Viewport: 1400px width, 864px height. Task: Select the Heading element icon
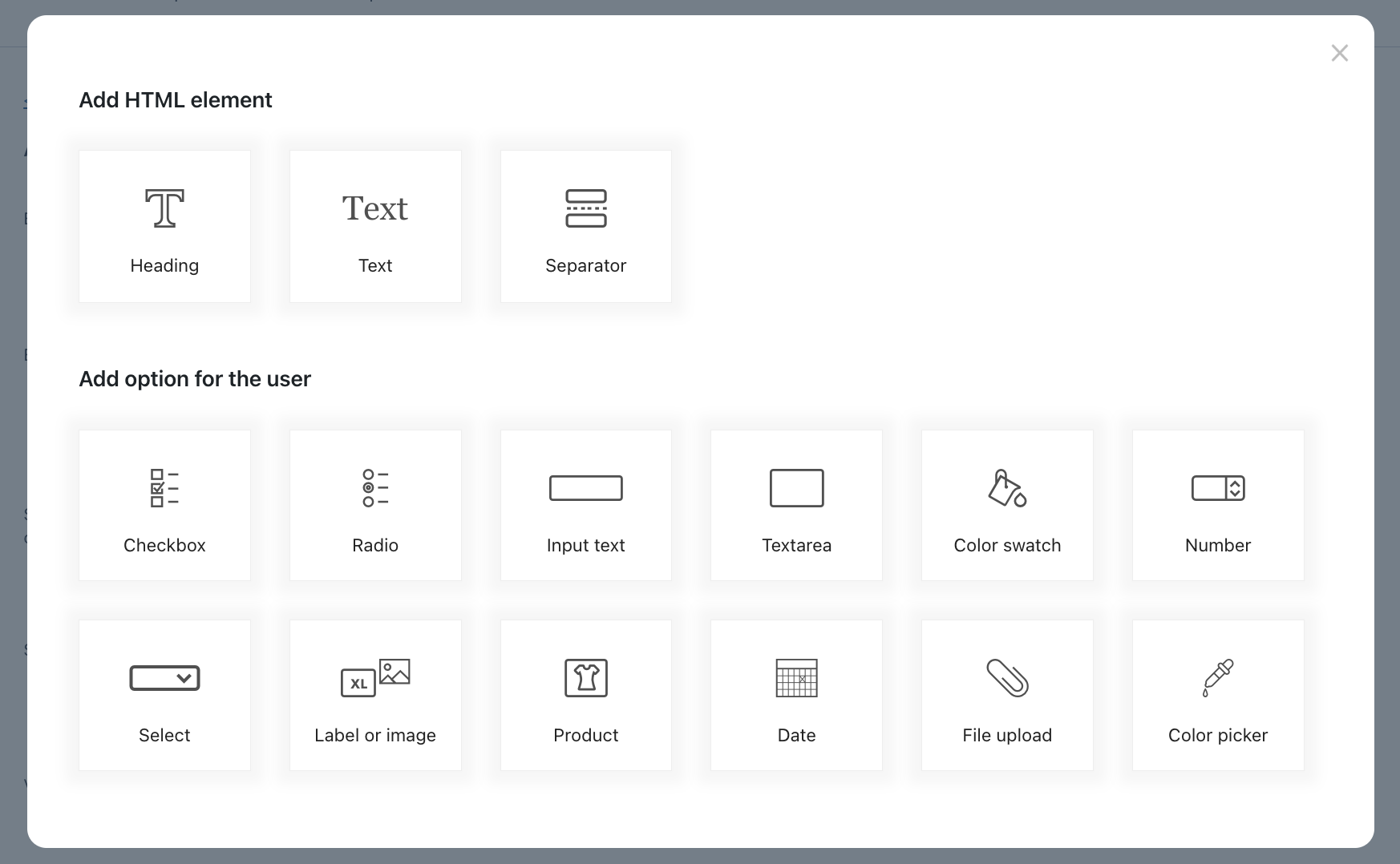coord(164,208)
